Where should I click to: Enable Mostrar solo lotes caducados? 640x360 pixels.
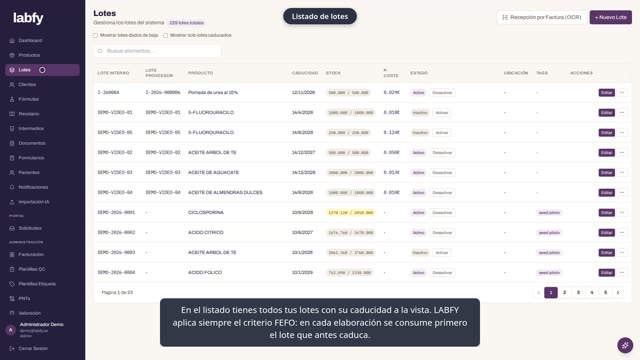click(x=165, y=36)
